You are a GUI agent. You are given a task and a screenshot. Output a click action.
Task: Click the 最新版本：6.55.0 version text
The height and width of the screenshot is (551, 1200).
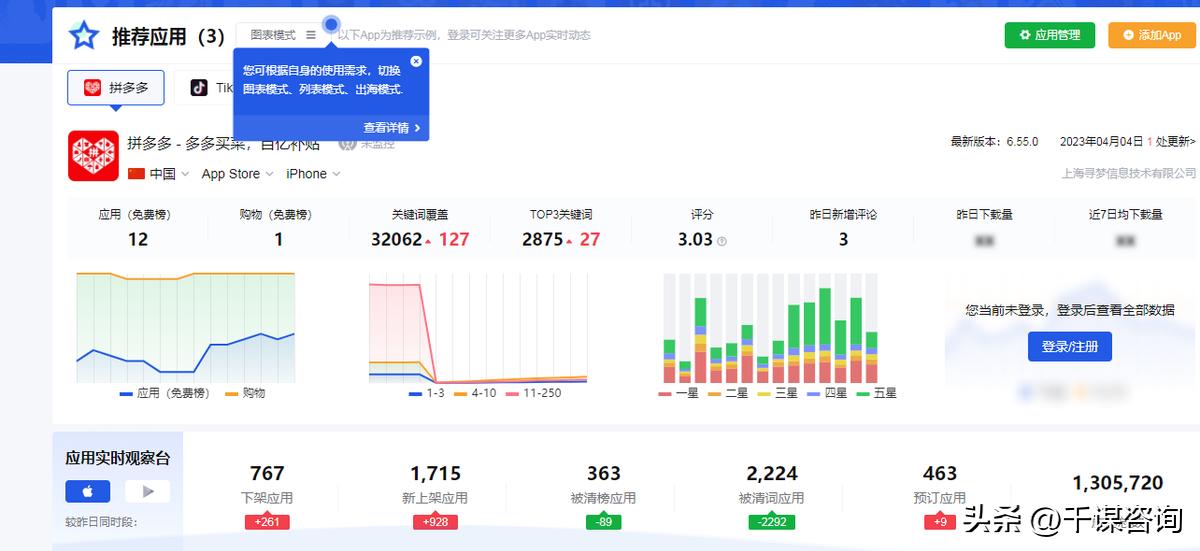pyautogui.click(x=994, y=142)
